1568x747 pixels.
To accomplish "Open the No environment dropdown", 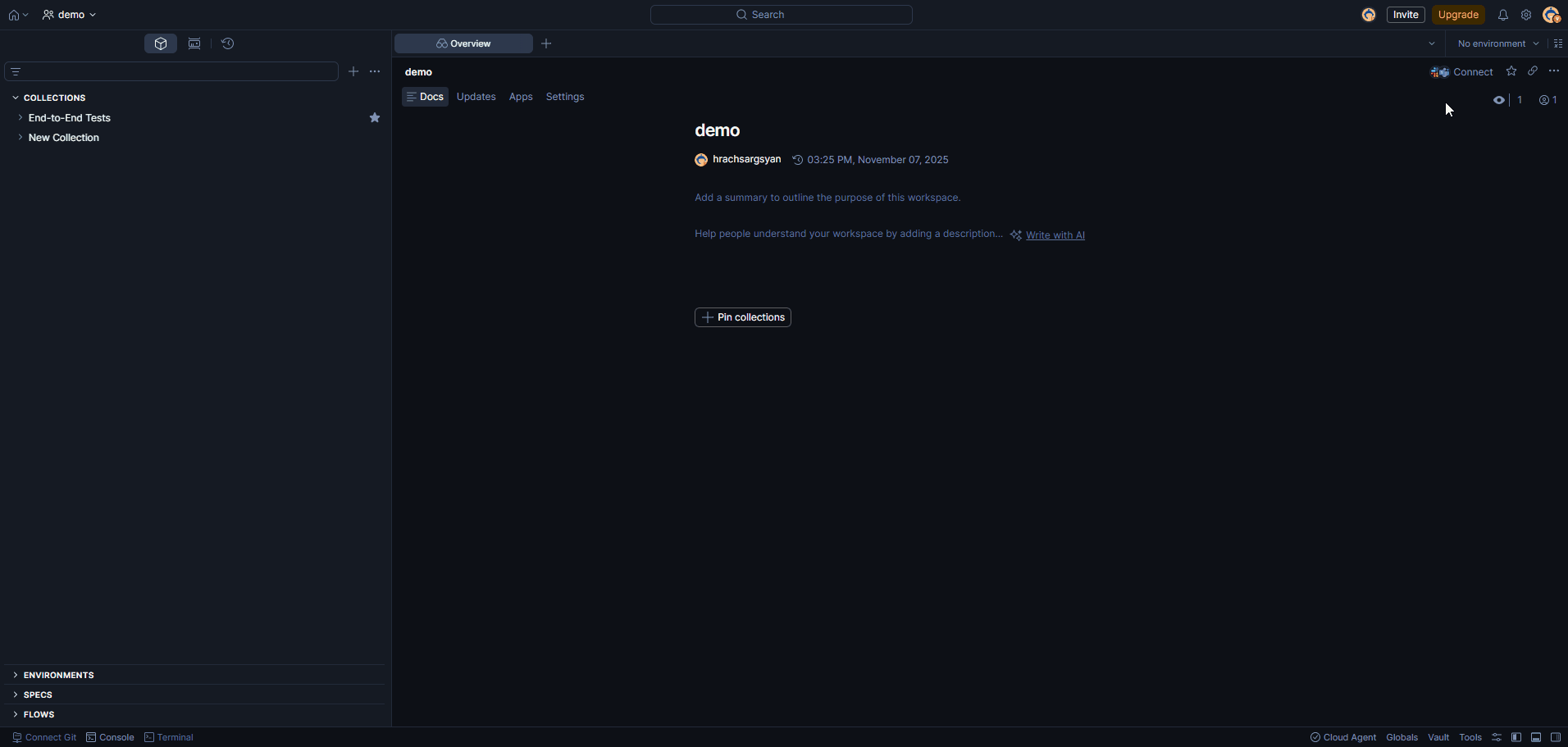I will point(1497,43).
